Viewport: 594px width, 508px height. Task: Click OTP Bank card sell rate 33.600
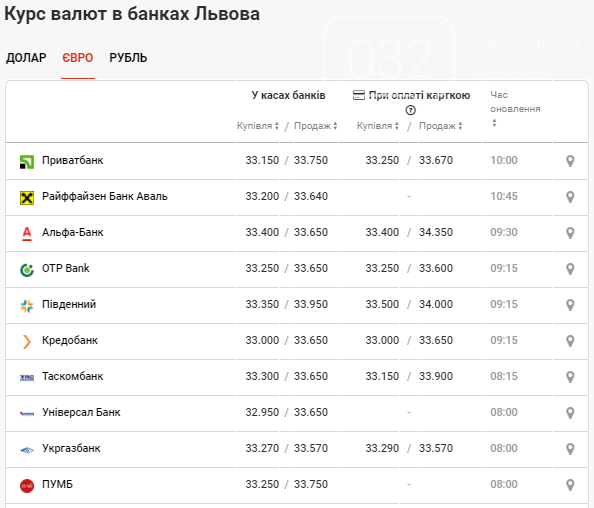[x=436, y=269]
